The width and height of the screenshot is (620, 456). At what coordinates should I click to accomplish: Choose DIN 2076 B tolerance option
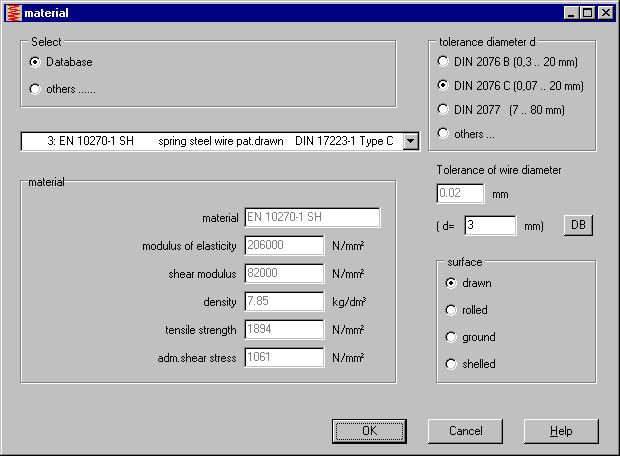(444, 62)
